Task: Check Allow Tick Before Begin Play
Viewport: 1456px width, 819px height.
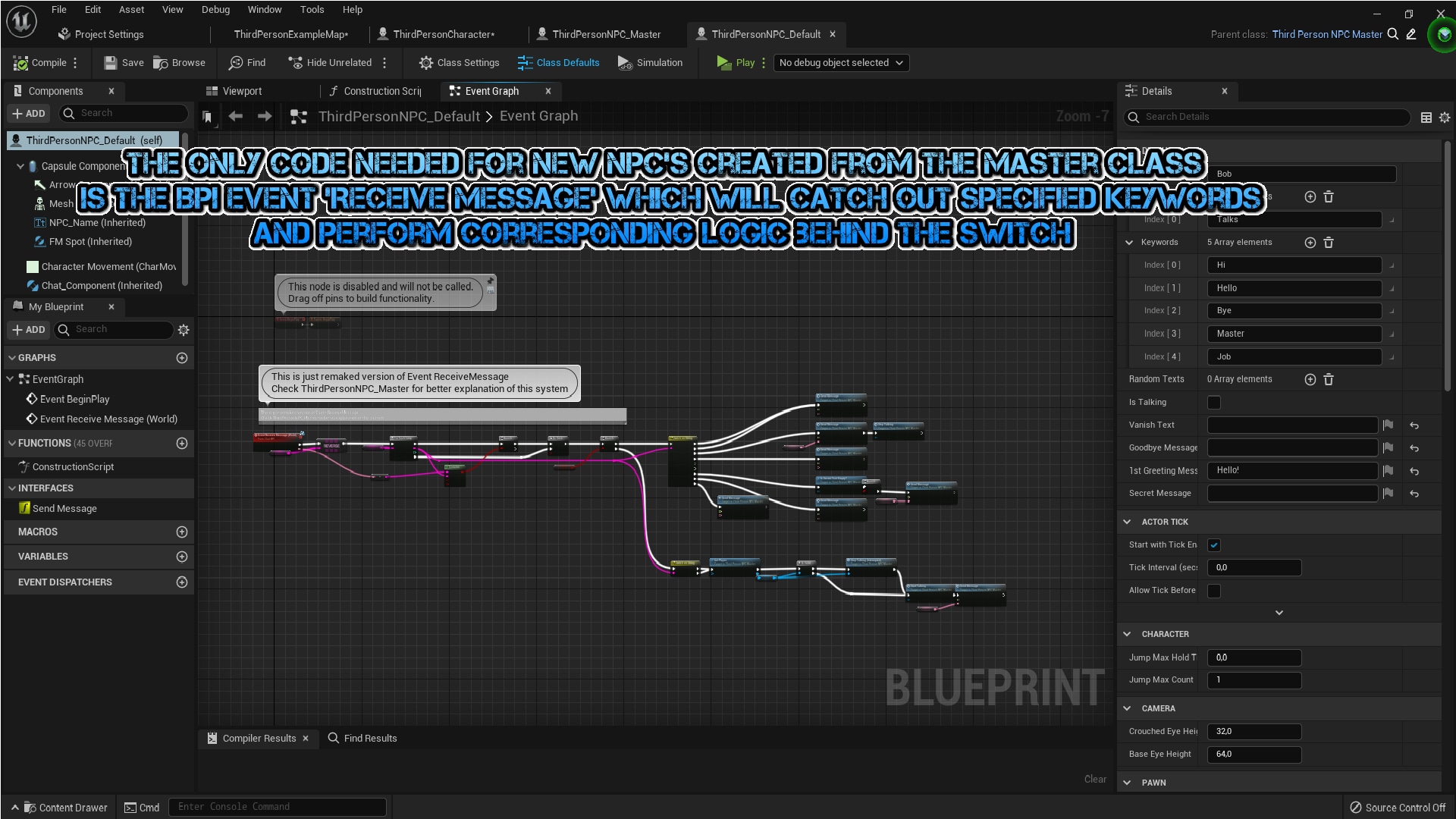Action: 1214,591
